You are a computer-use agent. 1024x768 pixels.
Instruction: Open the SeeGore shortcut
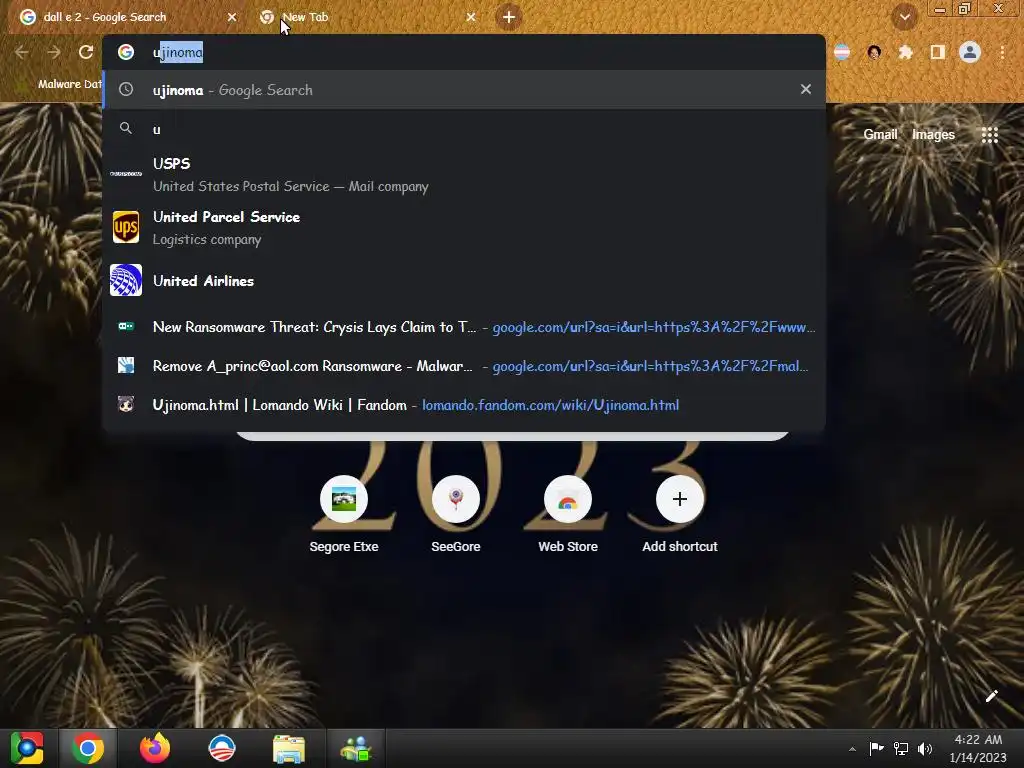(456, 515)
